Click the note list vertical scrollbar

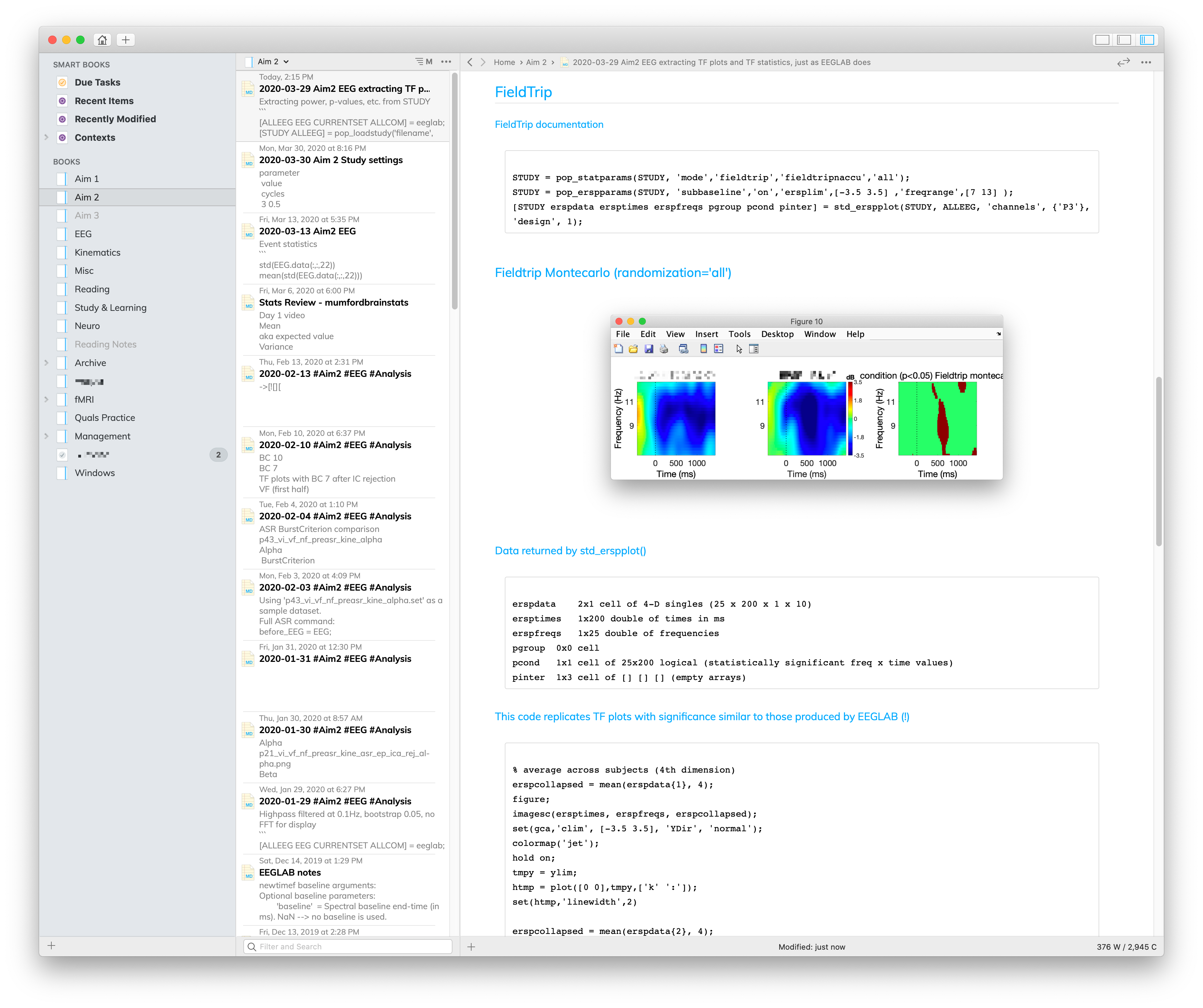pos(455,191)
